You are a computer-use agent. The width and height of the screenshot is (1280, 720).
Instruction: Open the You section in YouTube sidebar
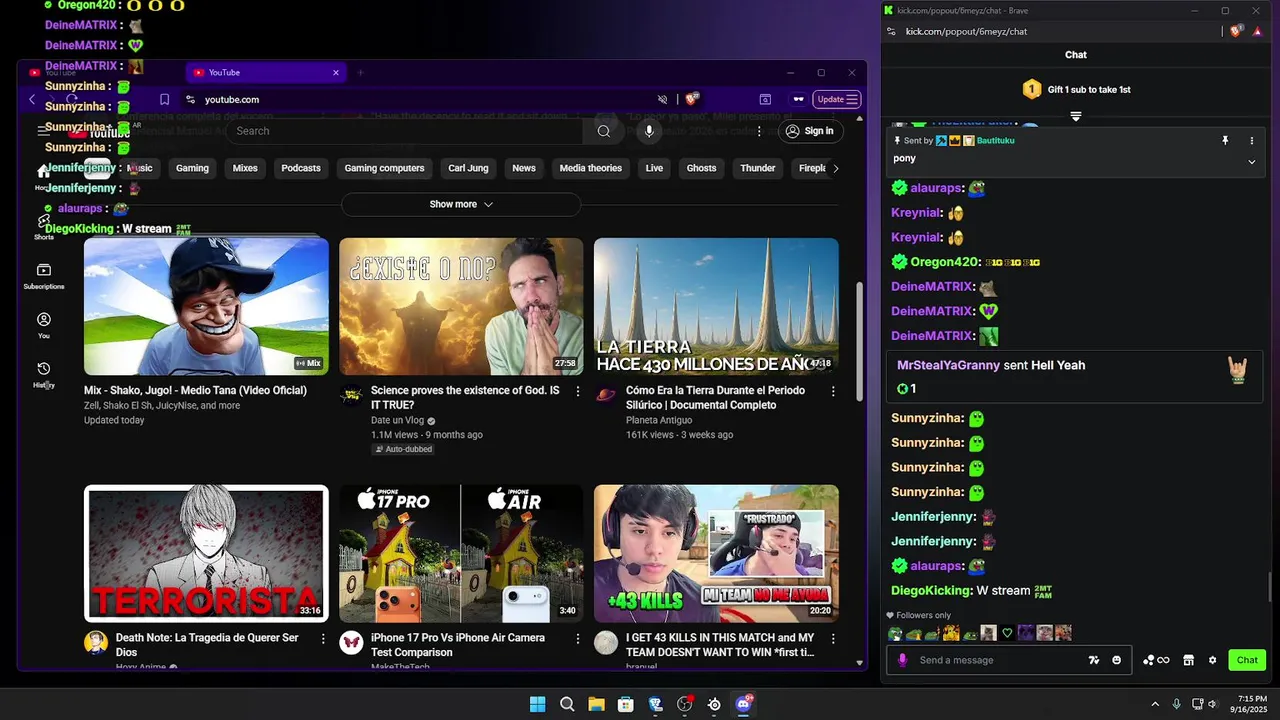click(x=44, y=325)
